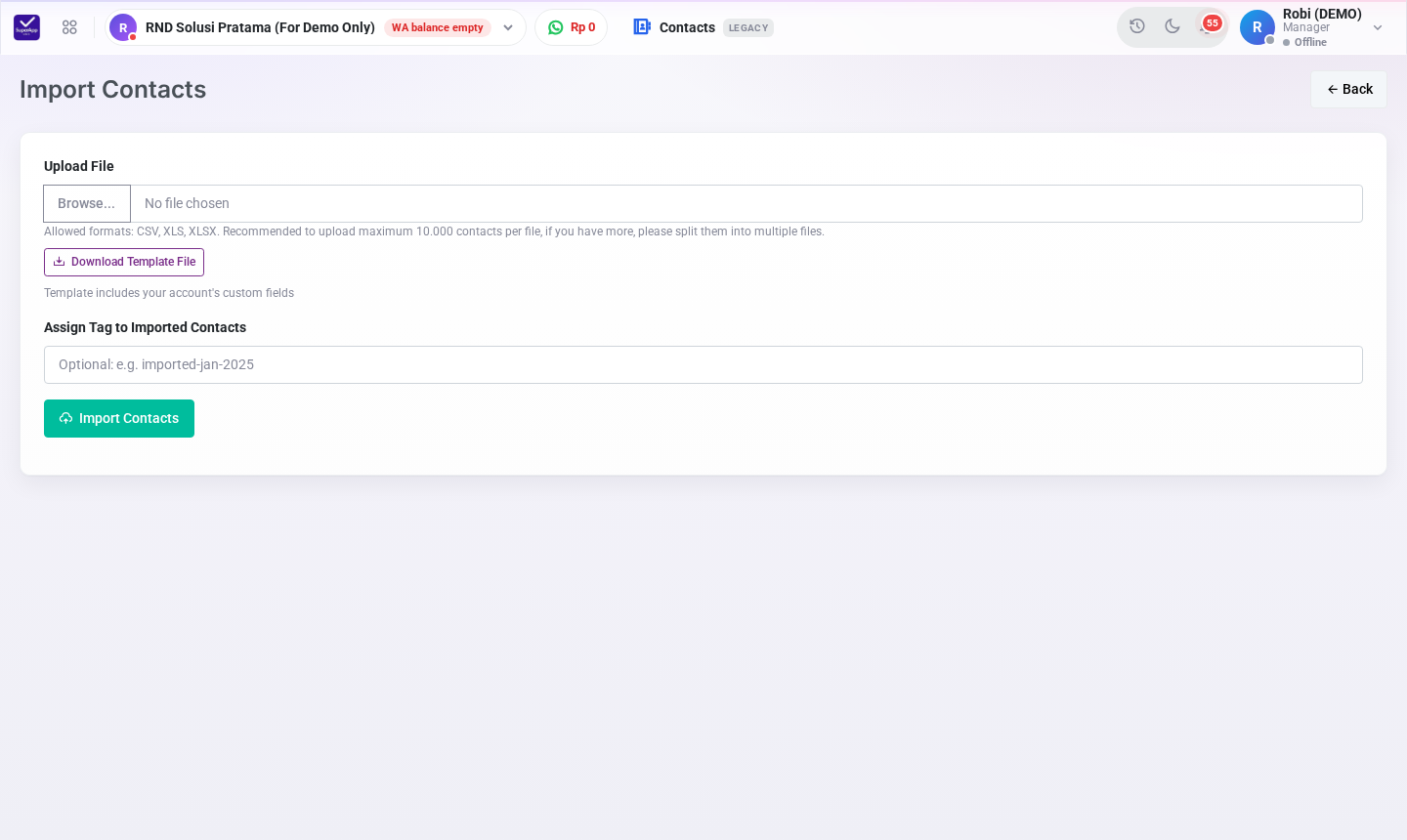
Task: Click Browse... to choose a file
Action: coord(87,203)
